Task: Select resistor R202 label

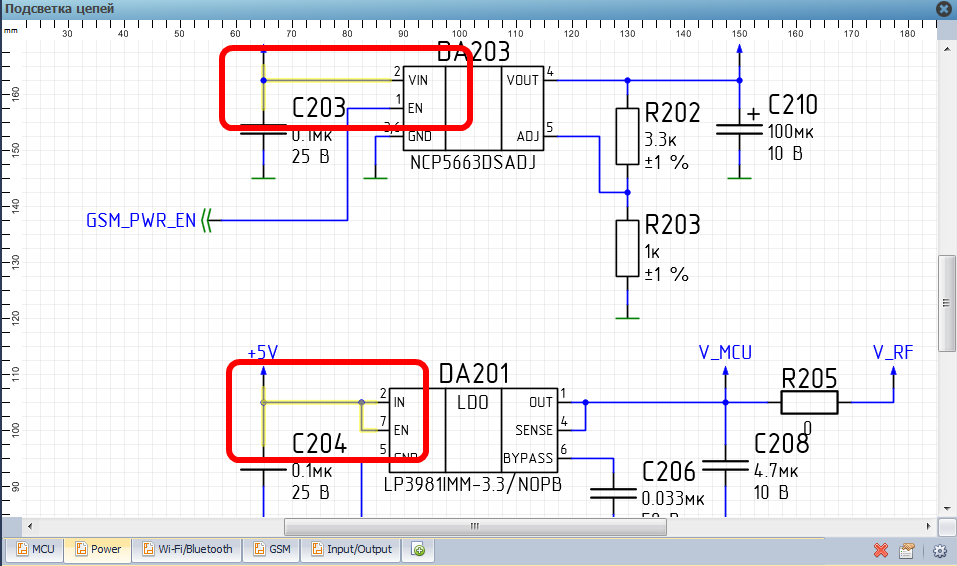Action: click(673, 113)
